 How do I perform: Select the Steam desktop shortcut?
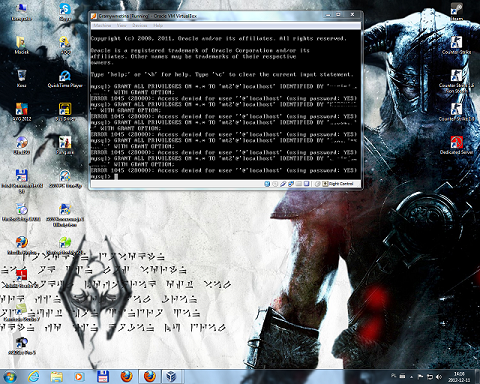click(456, 12)
